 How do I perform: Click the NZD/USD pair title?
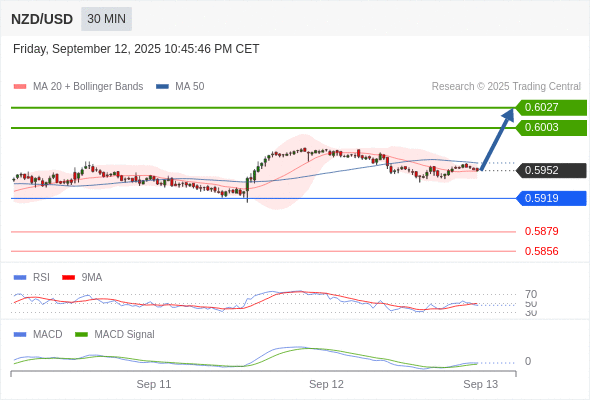pyautogui.click(x=42, y=19)
